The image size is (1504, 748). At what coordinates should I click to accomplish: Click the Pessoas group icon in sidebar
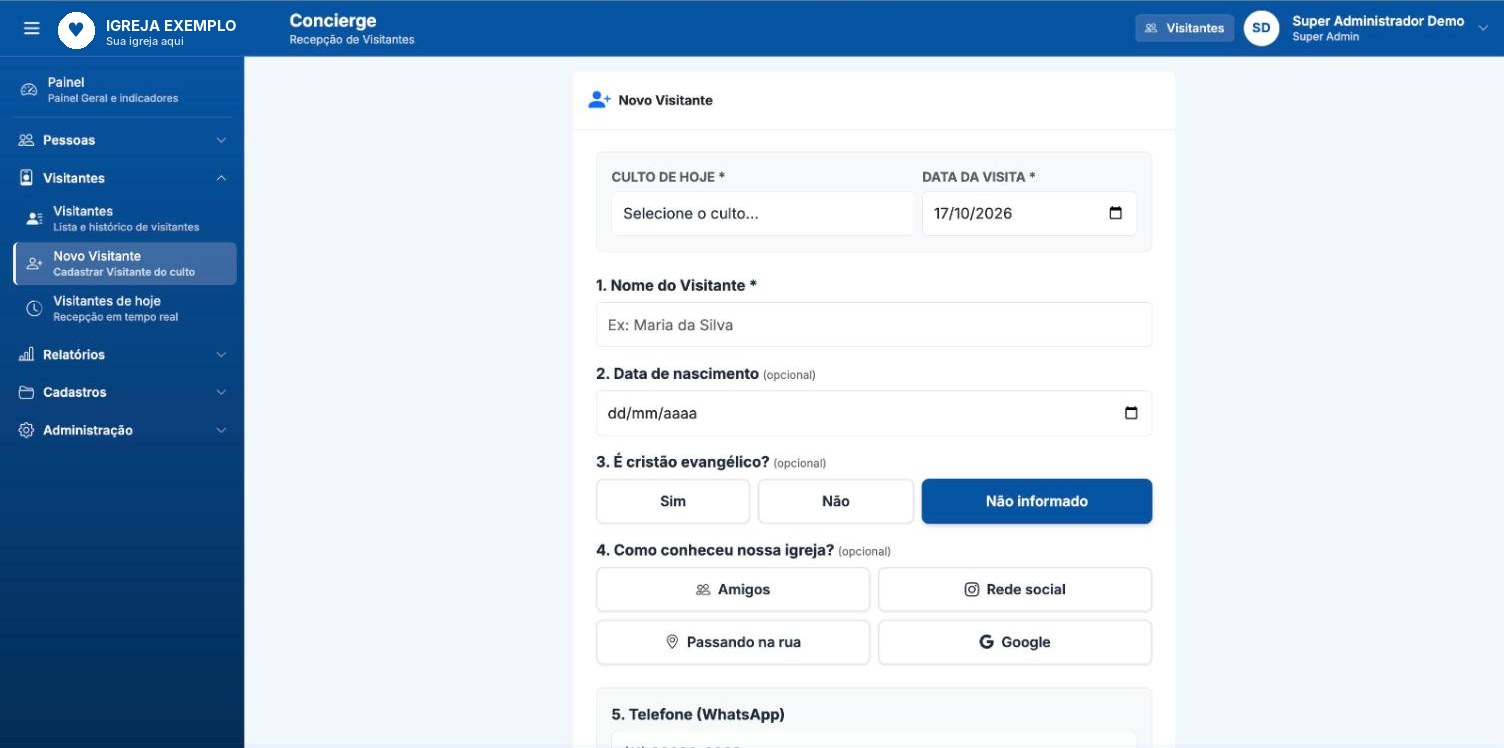coord(27,140)
